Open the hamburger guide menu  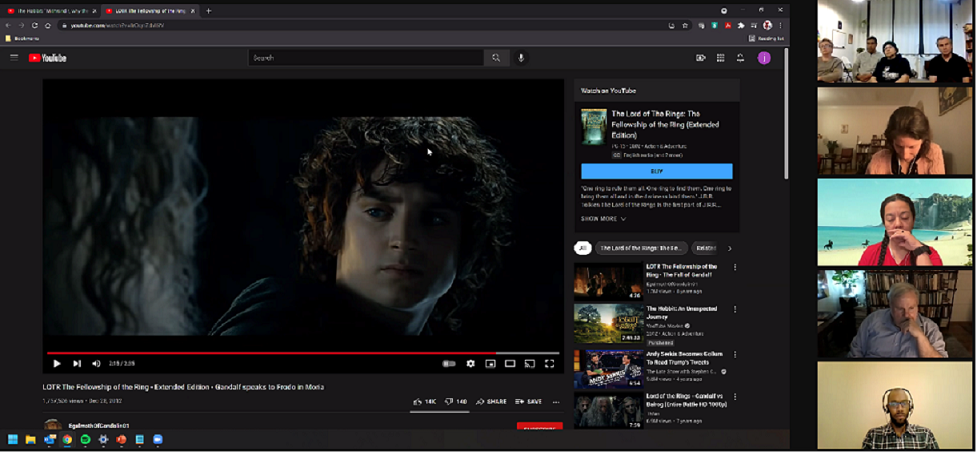click(x=14, y=58)
